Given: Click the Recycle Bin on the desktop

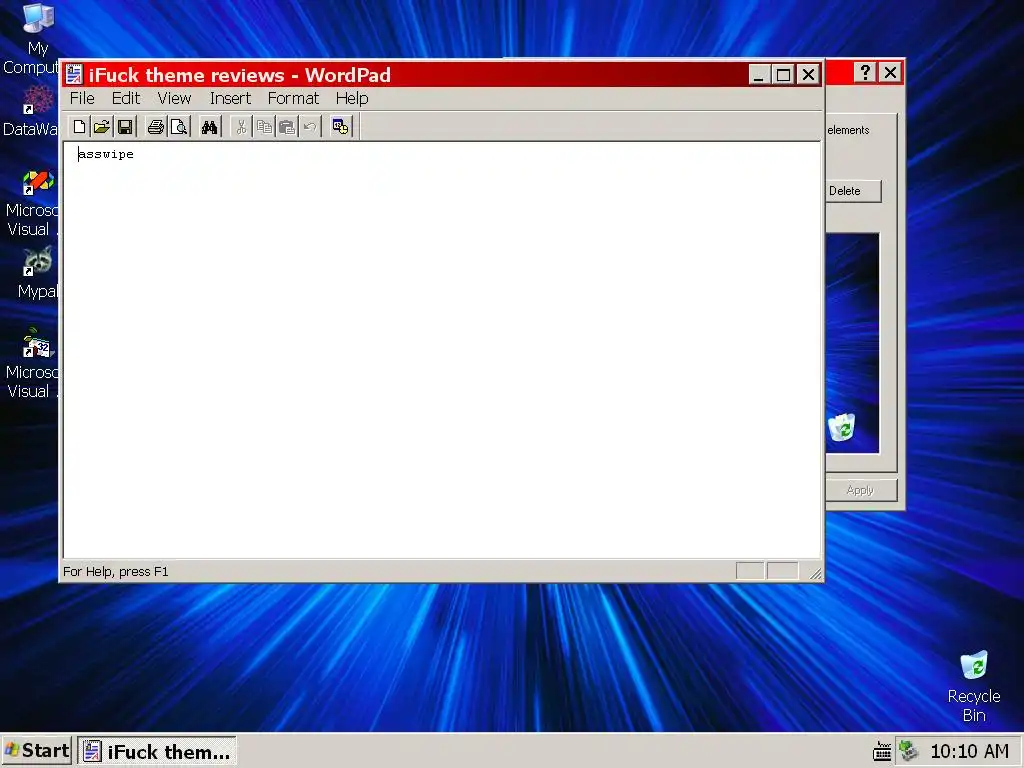Looking at the screenshot, I should tap(974, 686).
